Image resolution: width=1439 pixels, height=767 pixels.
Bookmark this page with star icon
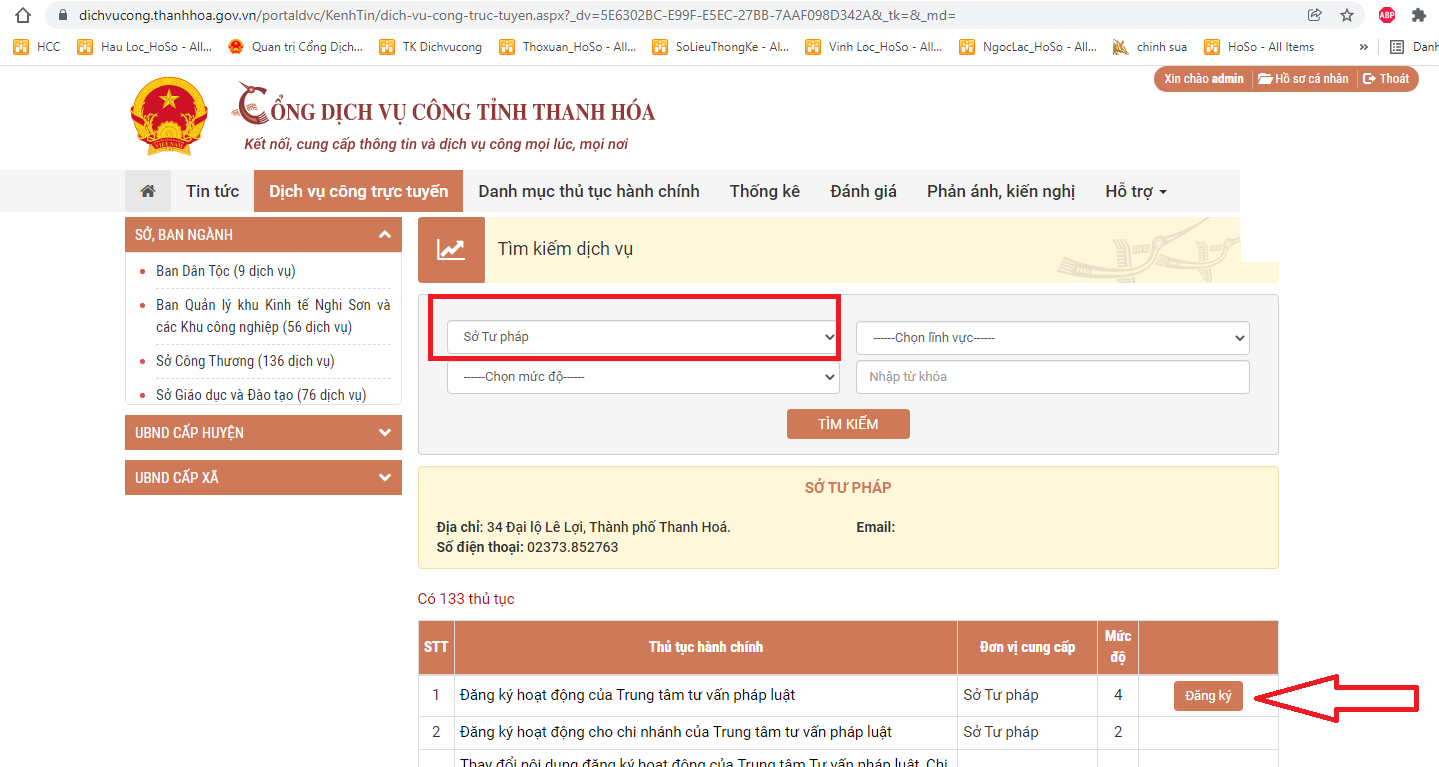pos(1347,15)
